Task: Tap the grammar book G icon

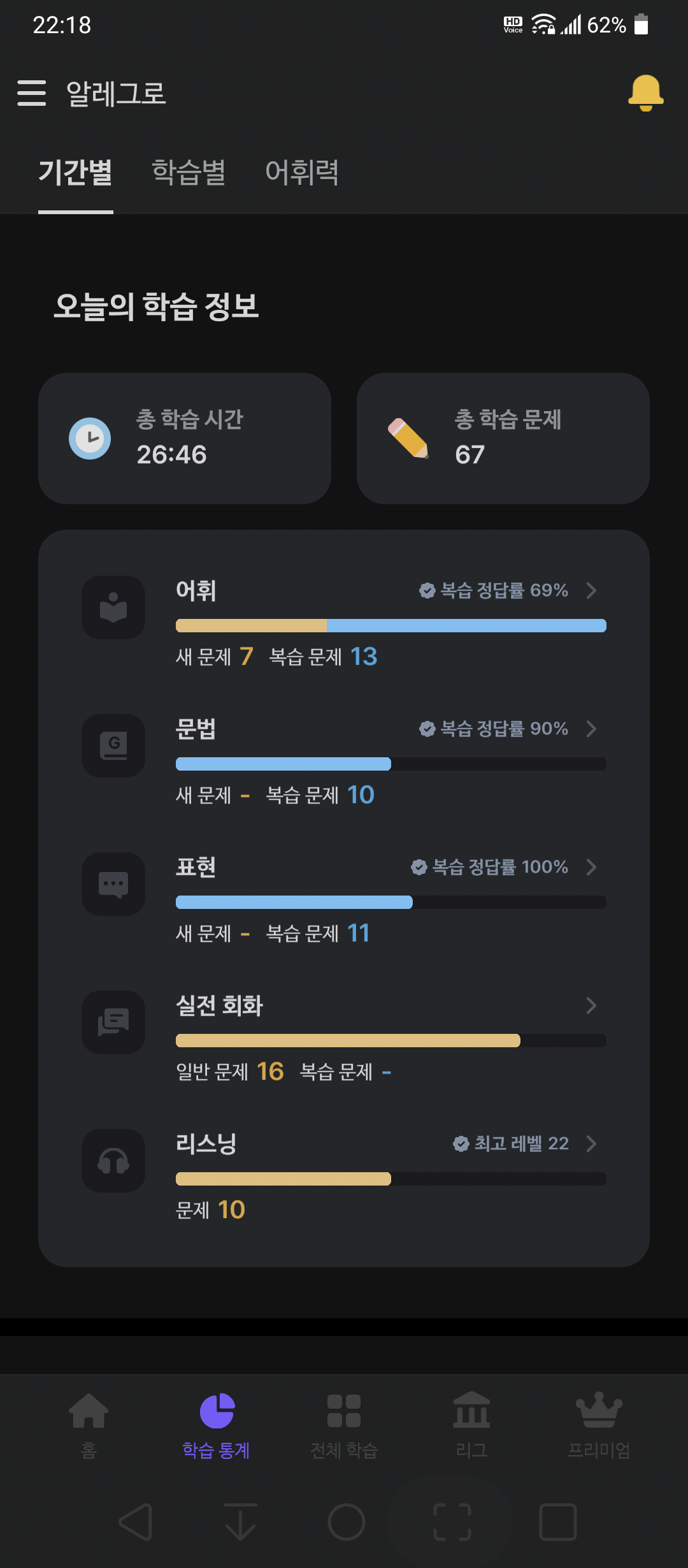Action: point(113,746)
